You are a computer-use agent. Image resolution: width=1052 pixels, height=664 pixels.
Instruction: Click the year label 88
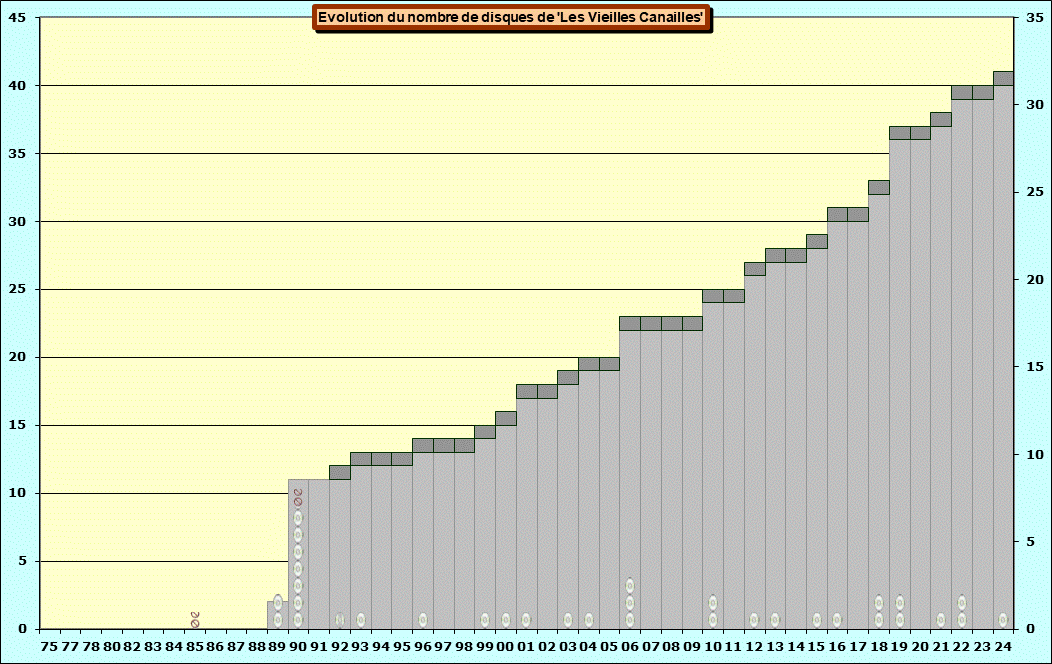point(256,647)
